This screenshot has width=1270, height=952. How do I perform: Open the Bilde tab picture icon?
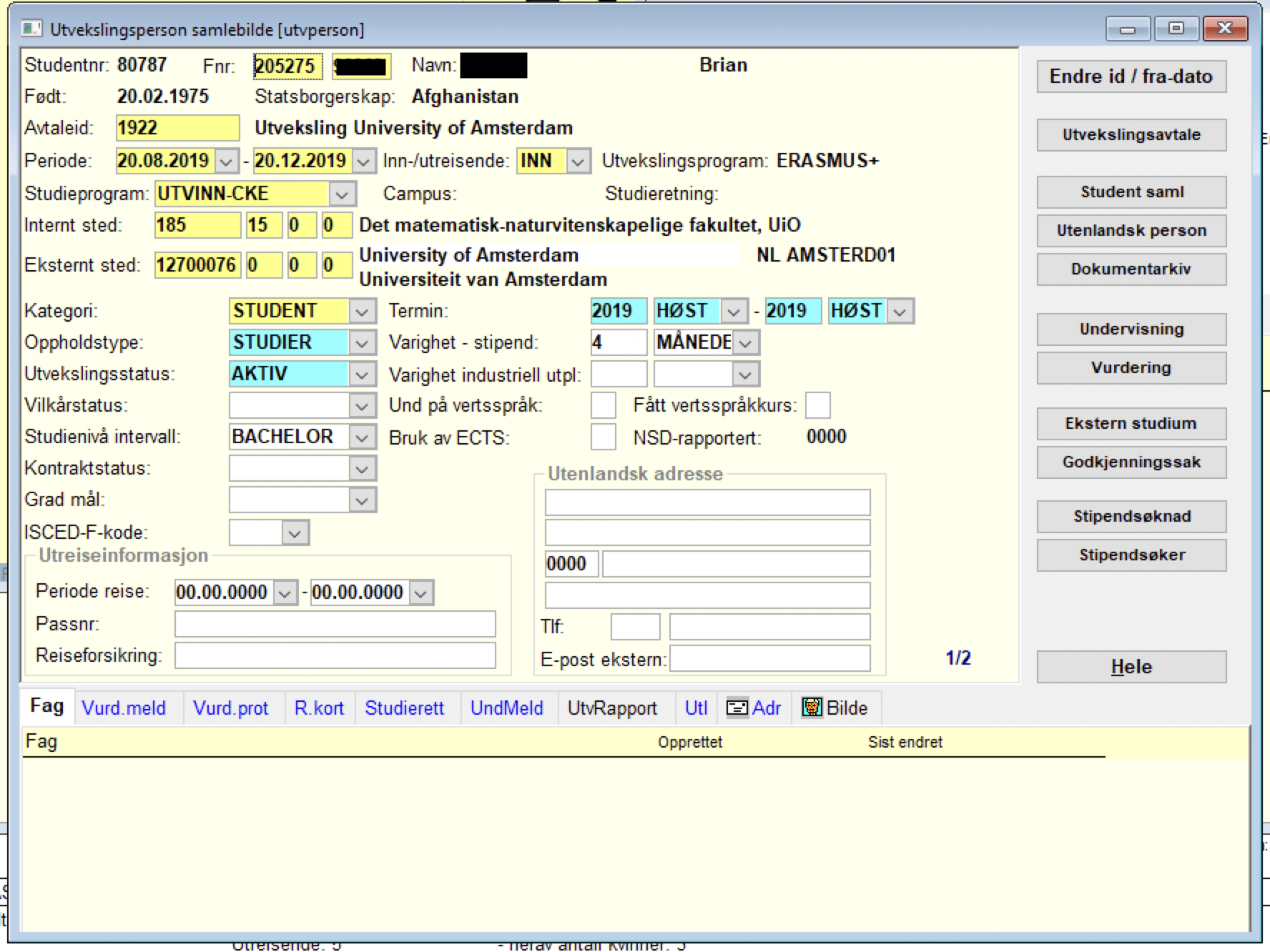[812, 708]
